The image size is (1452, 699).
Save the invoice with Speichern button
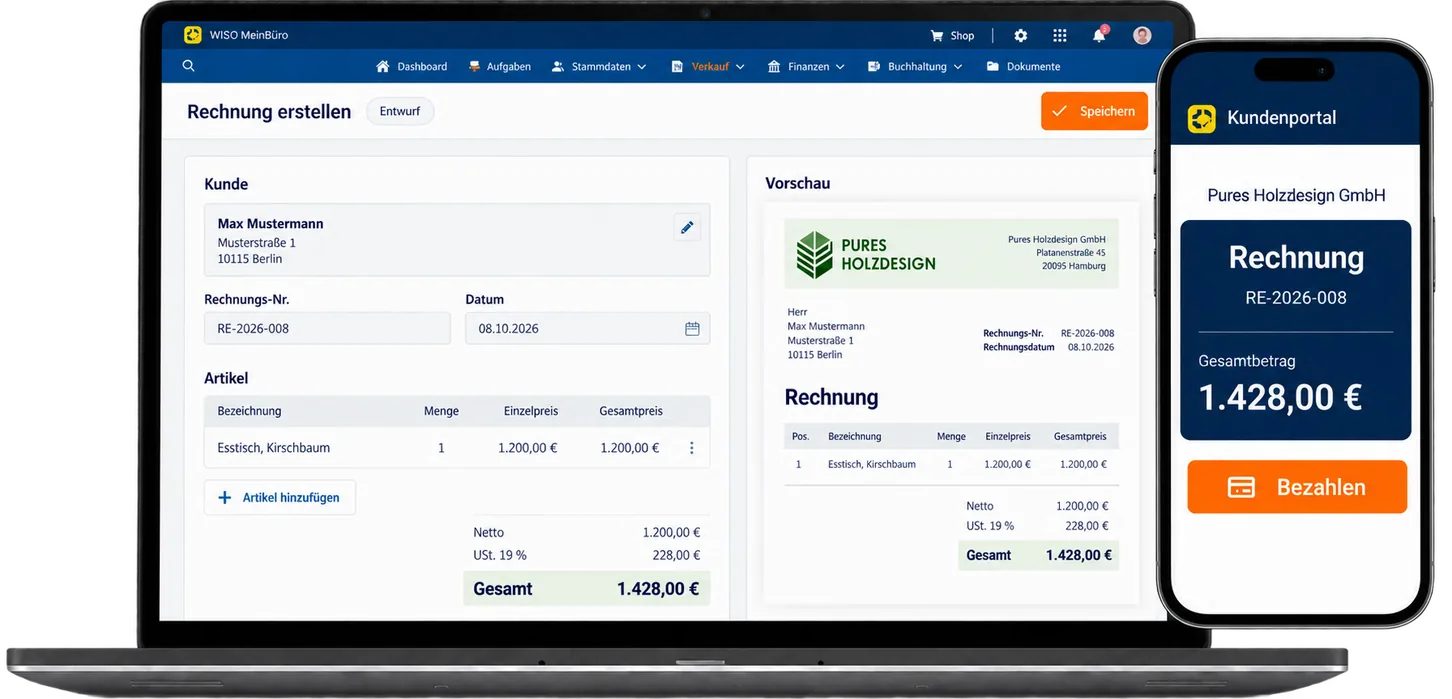(1094, 111)
